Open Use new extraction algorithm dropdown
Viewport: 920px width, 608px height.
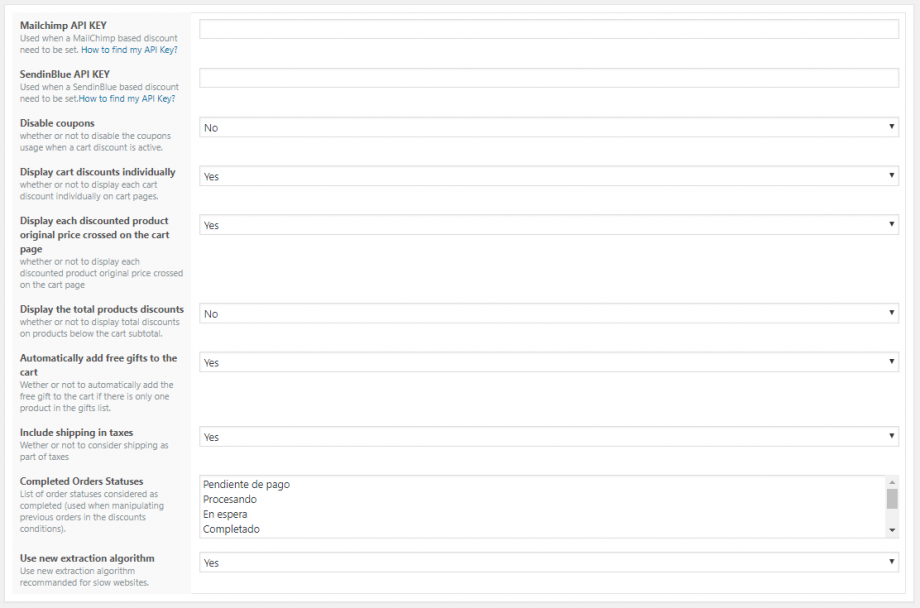[548, 563]
